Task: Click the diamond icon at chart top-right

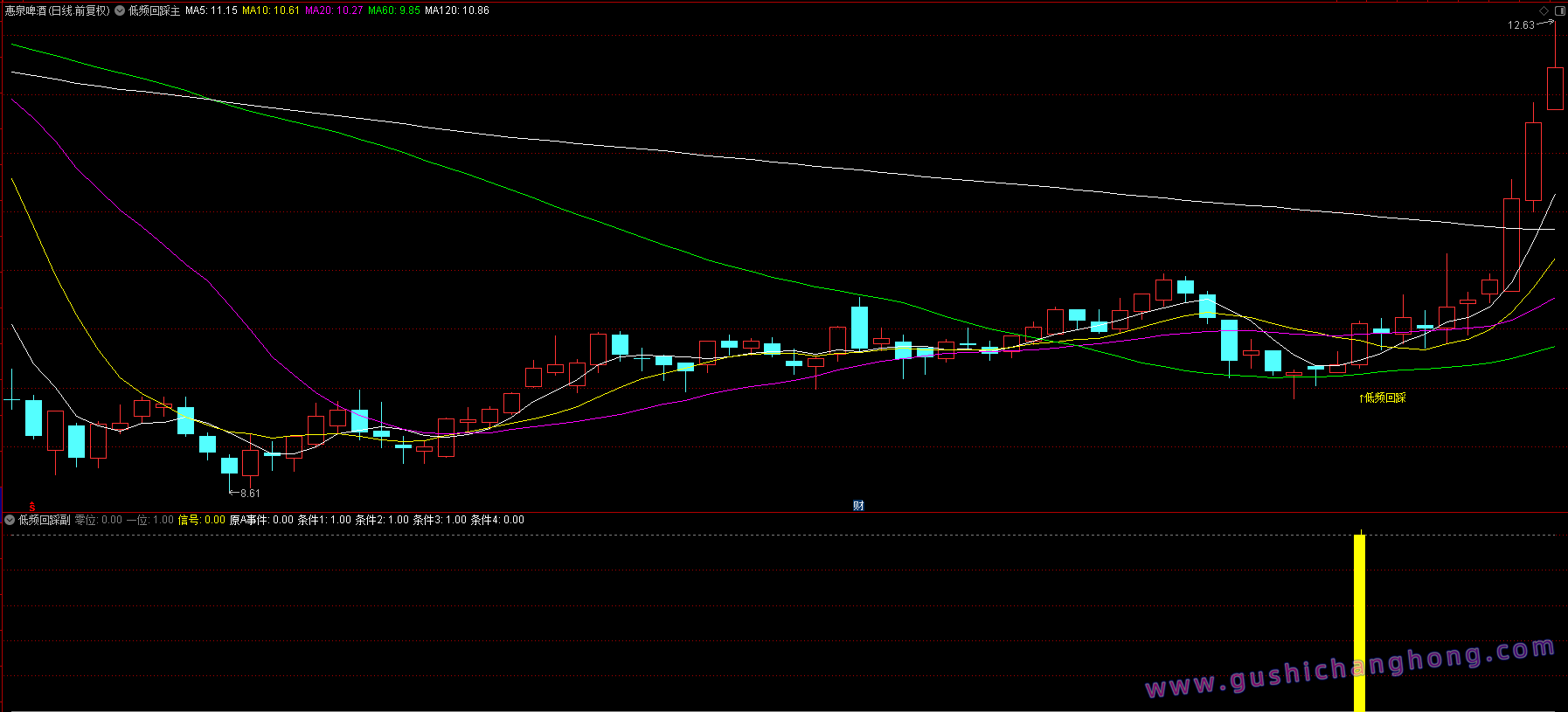Action: click(1544, 10)
